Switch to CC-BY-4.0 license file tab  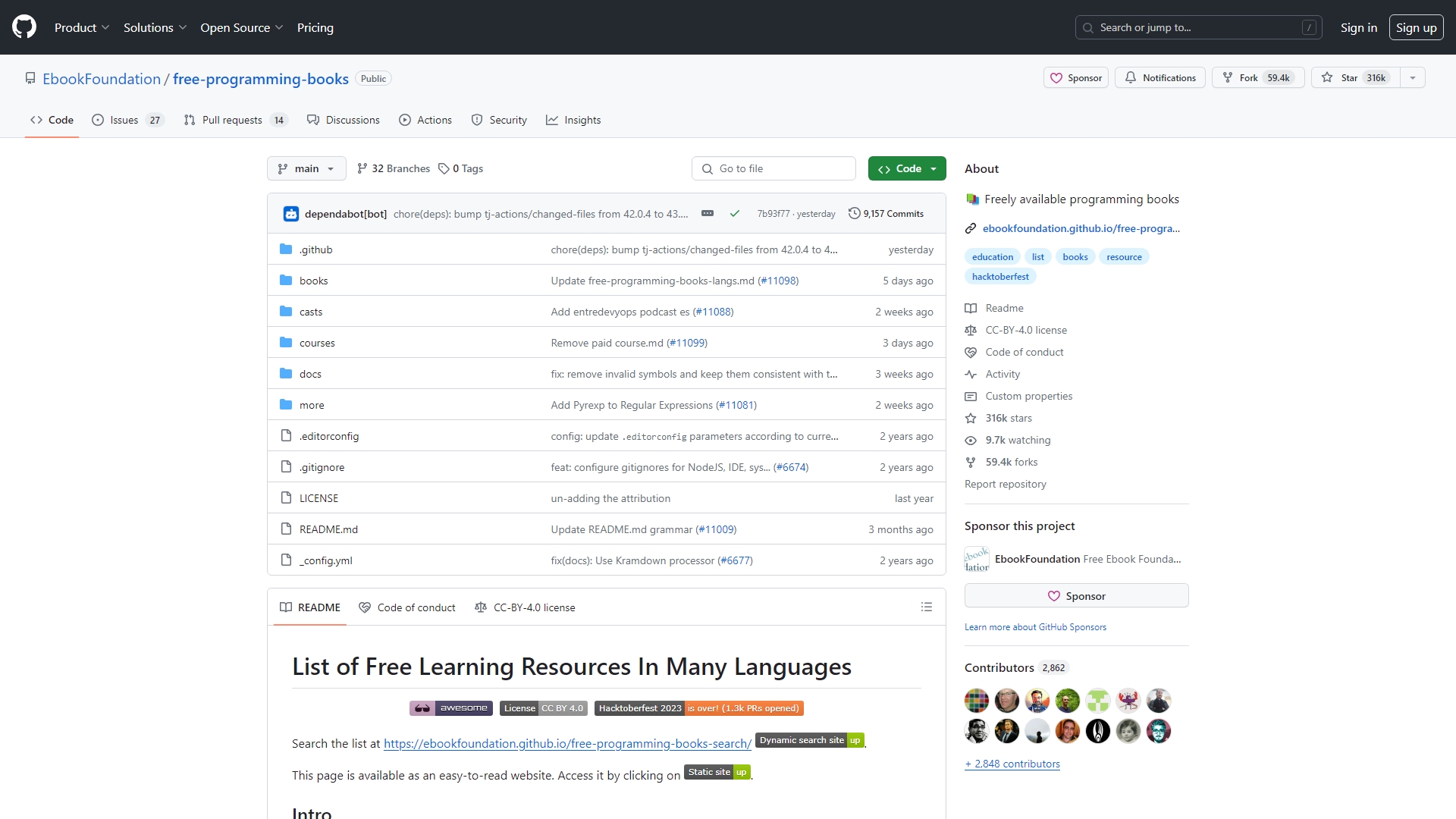coord(525,607)
